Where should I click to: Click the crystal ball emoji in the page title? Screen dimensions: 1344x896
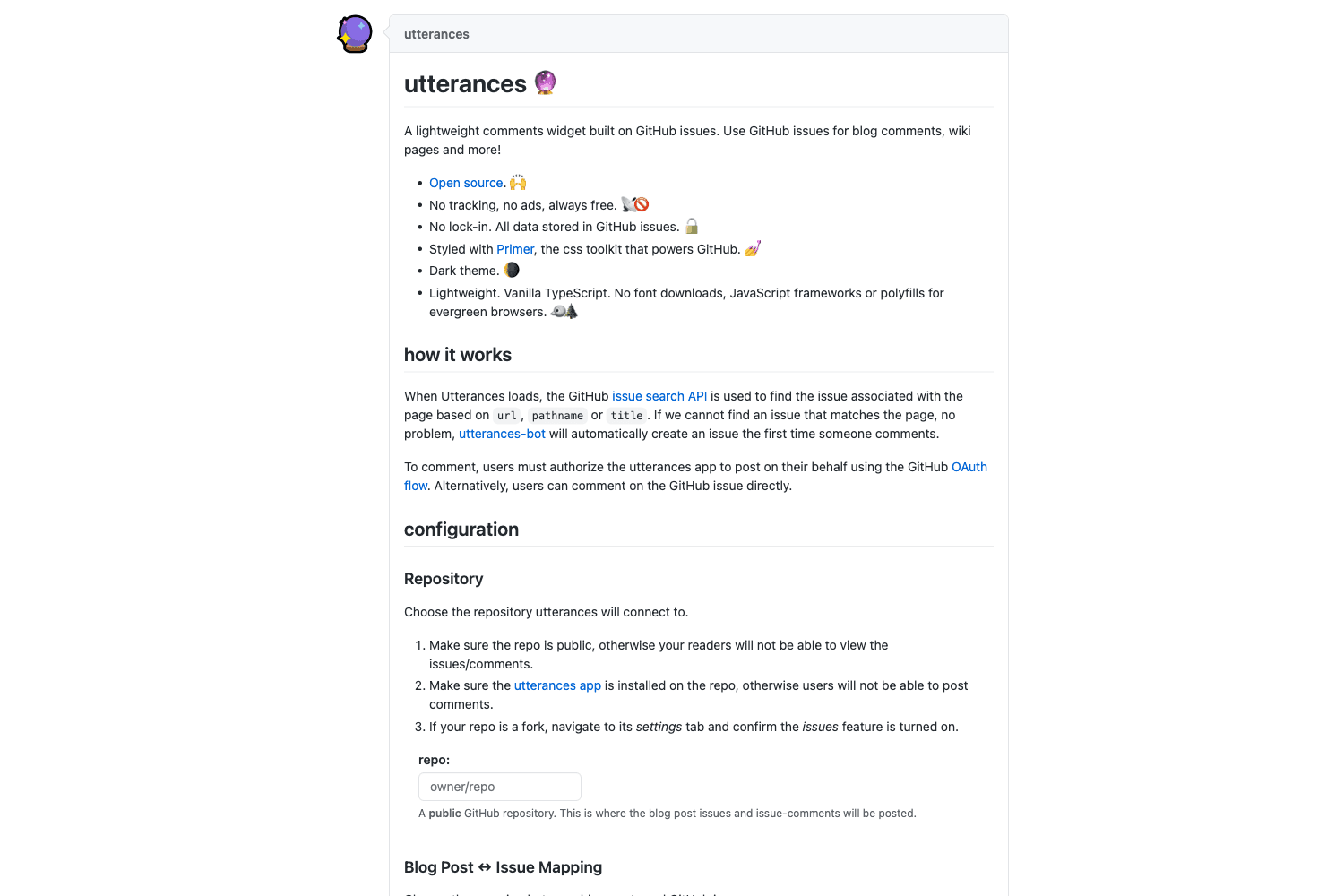tap(546, 82)
